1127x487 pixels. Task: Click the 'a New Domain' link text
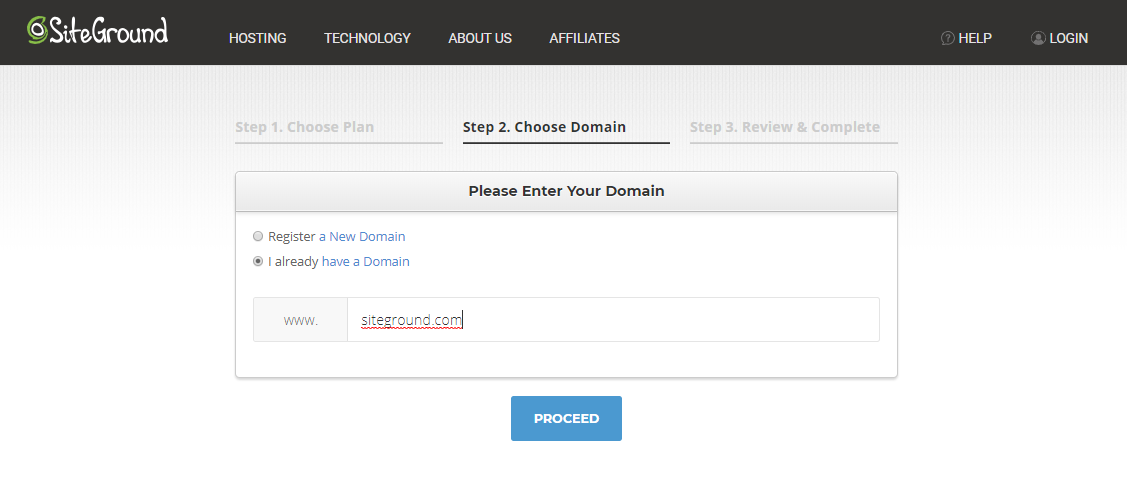(362, 236)
